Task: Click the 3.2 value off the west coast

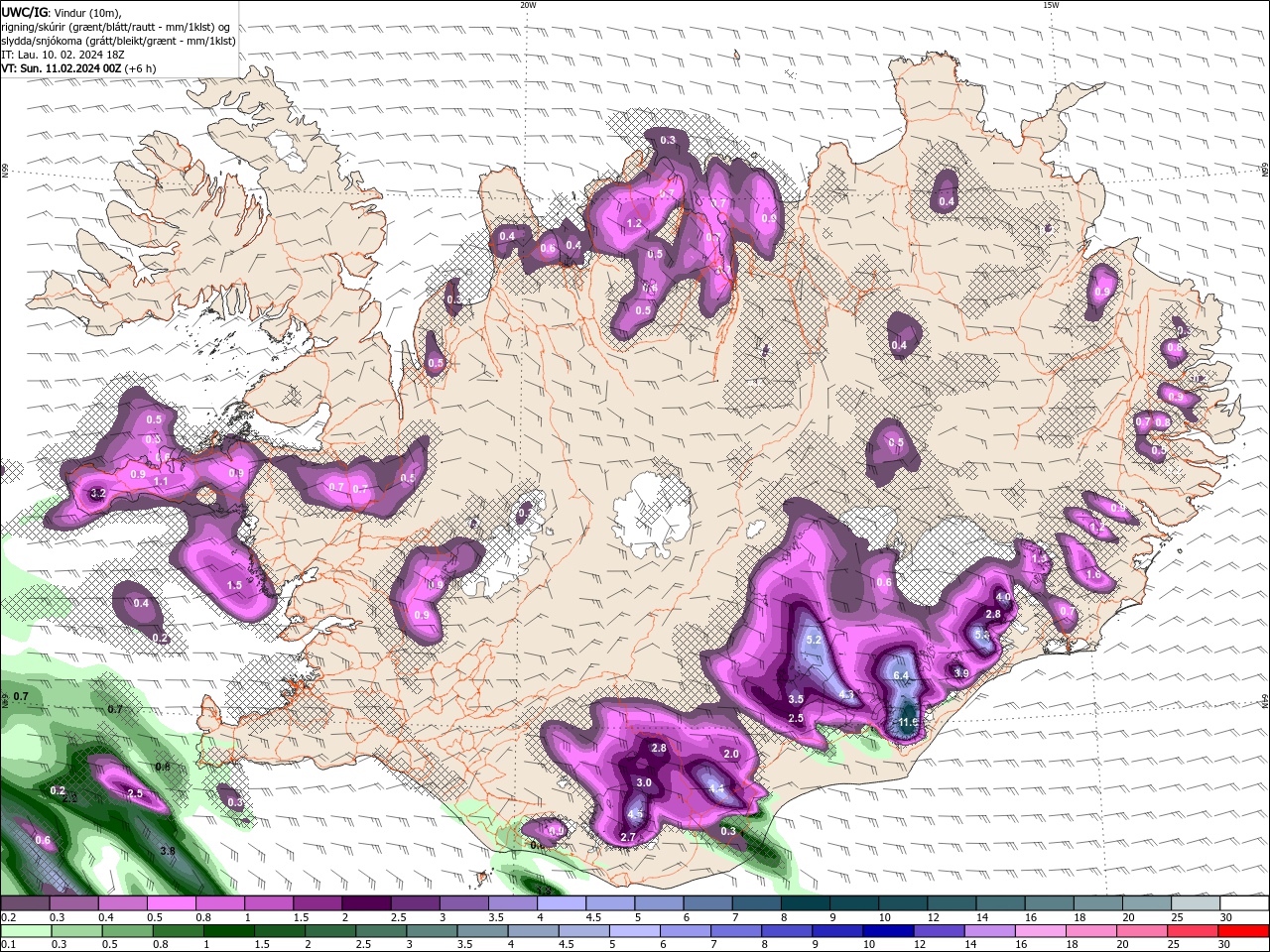Action: click(97, 493)
